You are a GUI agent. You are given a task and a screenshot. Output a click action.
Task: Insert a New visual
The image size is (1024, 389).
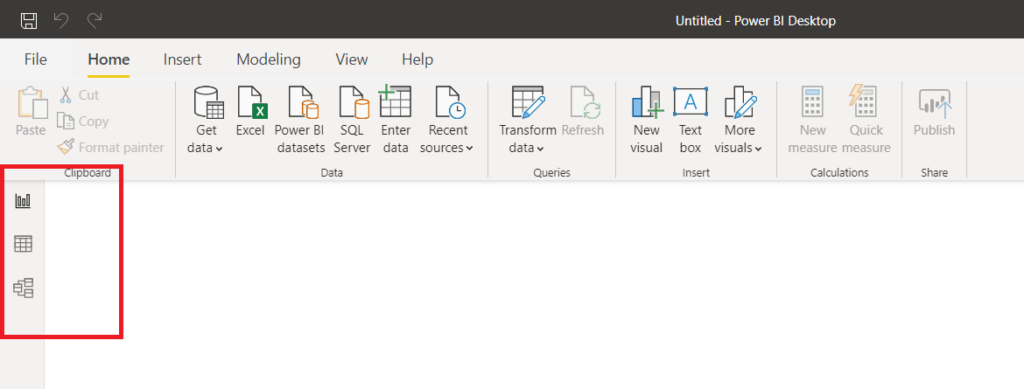click(x=647, y=120)
